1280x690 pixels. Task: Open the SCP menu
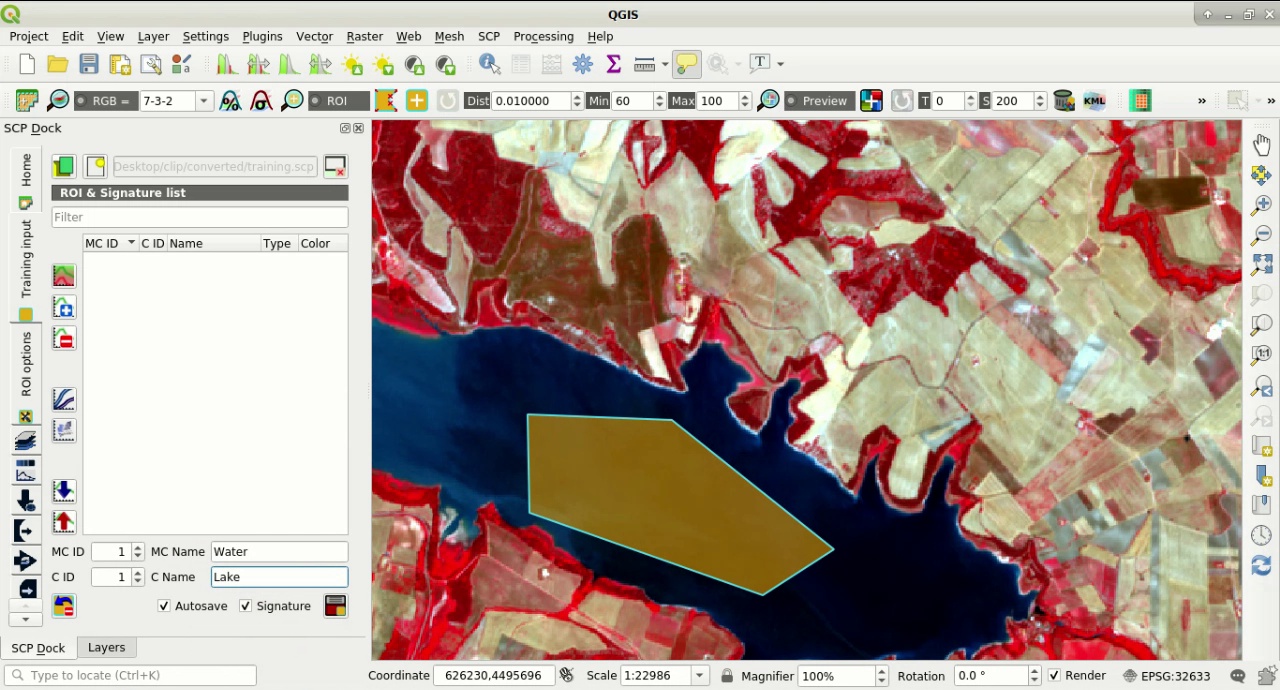(x=488, y=36)
